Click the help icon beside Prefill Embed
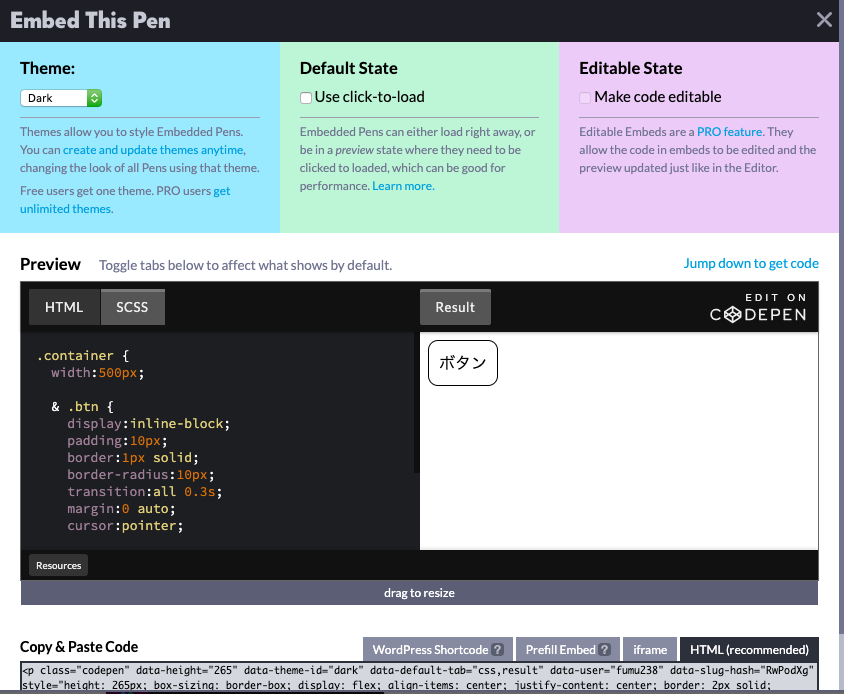Image resolution: width=844 pixels, height=694 pixels. pos(604,649)
